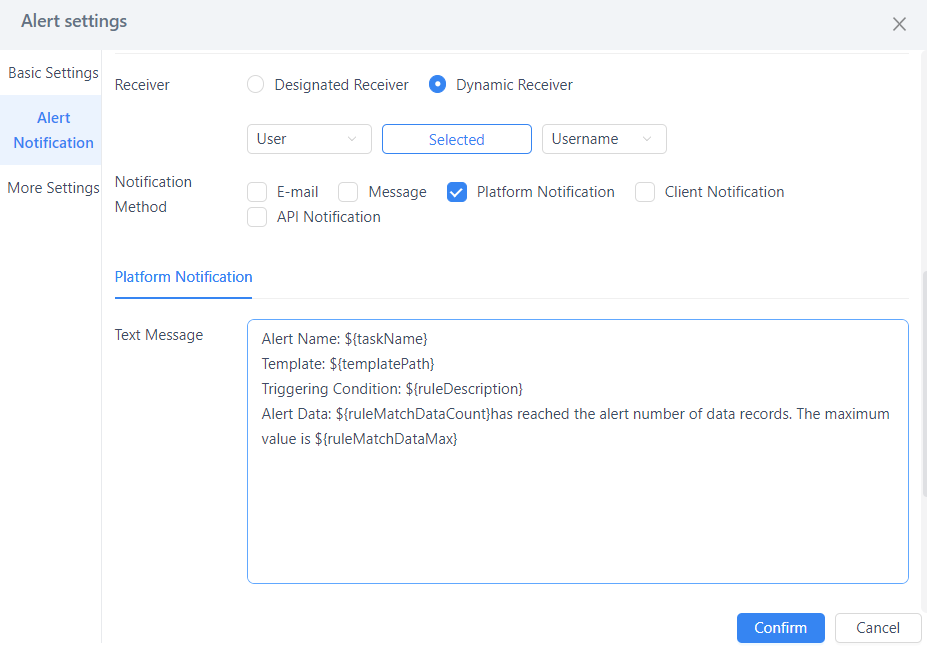The height and width of the screenshot is (648, 927).
Task: Disable the Platform Notification checkbox
Action: (x=457, y=191)
